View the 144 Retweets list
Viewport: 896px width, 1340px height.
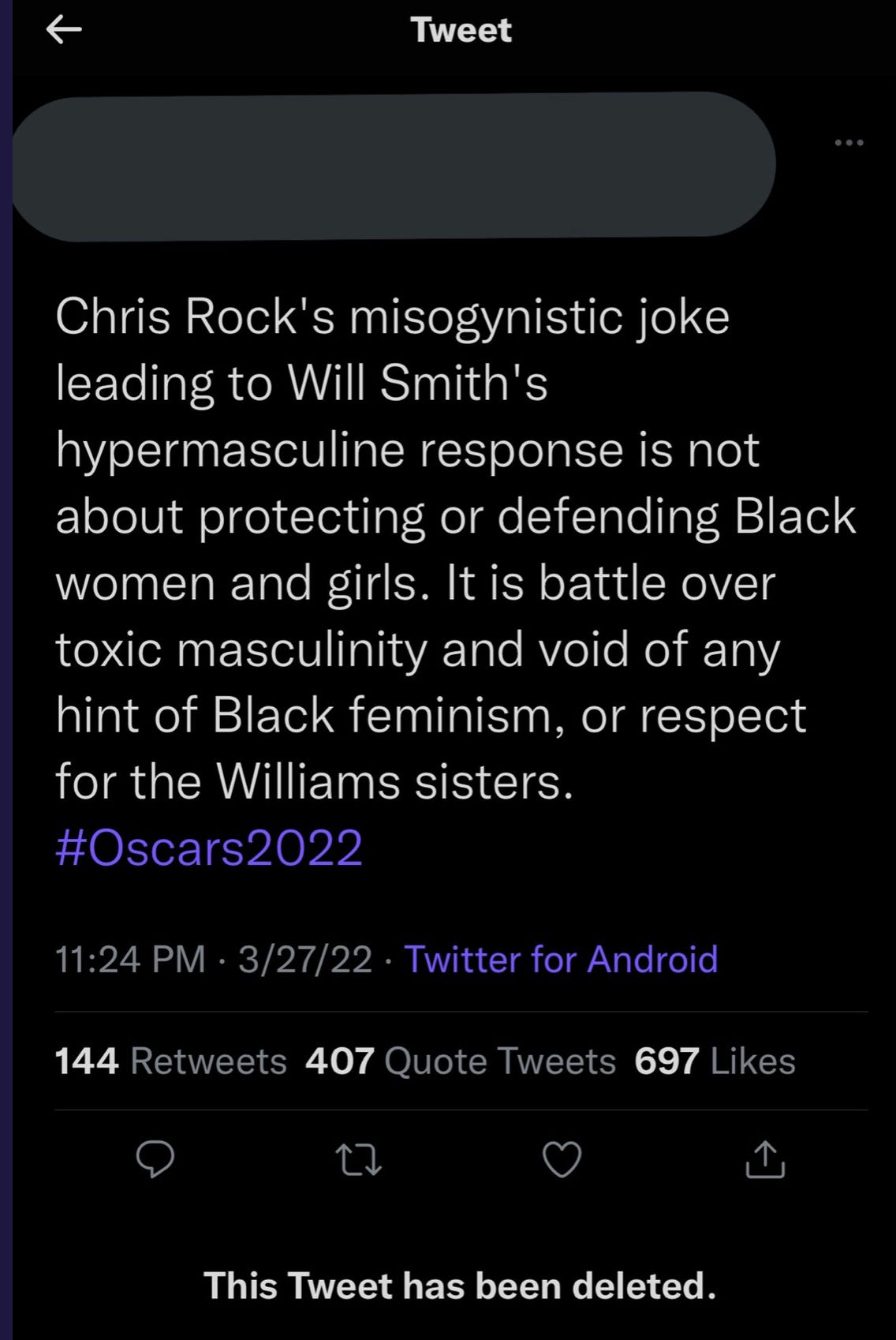[x=170, y=1061]
